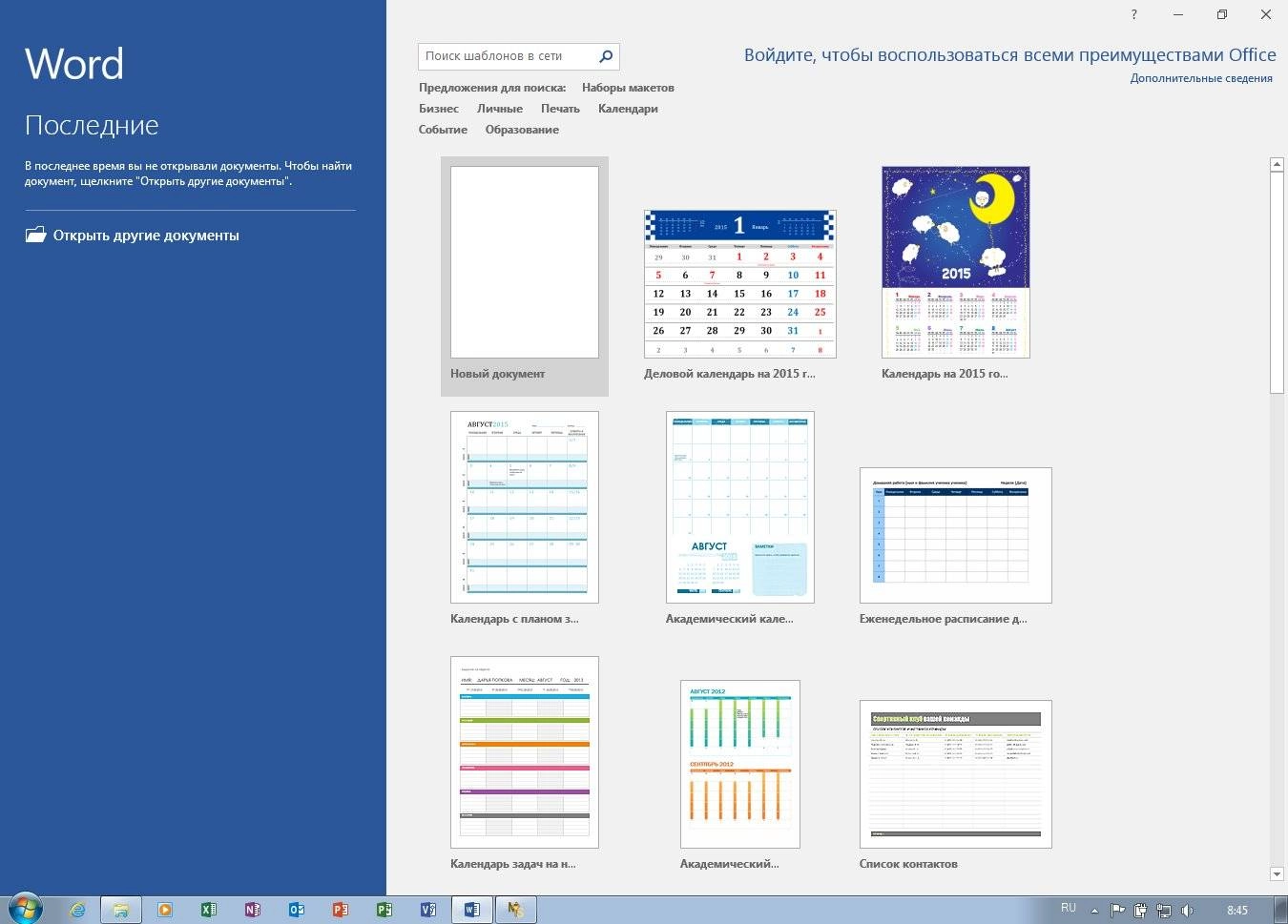Screen dimensions: 1288x924
Task: Open the 'Календарь задач на н...' template
Action: (525, 752)
